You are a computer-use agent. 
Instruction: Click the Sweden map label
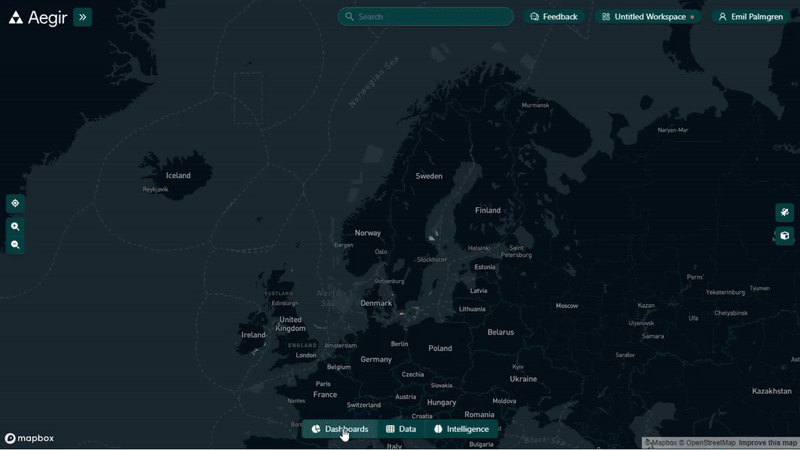tap(429, 176)
